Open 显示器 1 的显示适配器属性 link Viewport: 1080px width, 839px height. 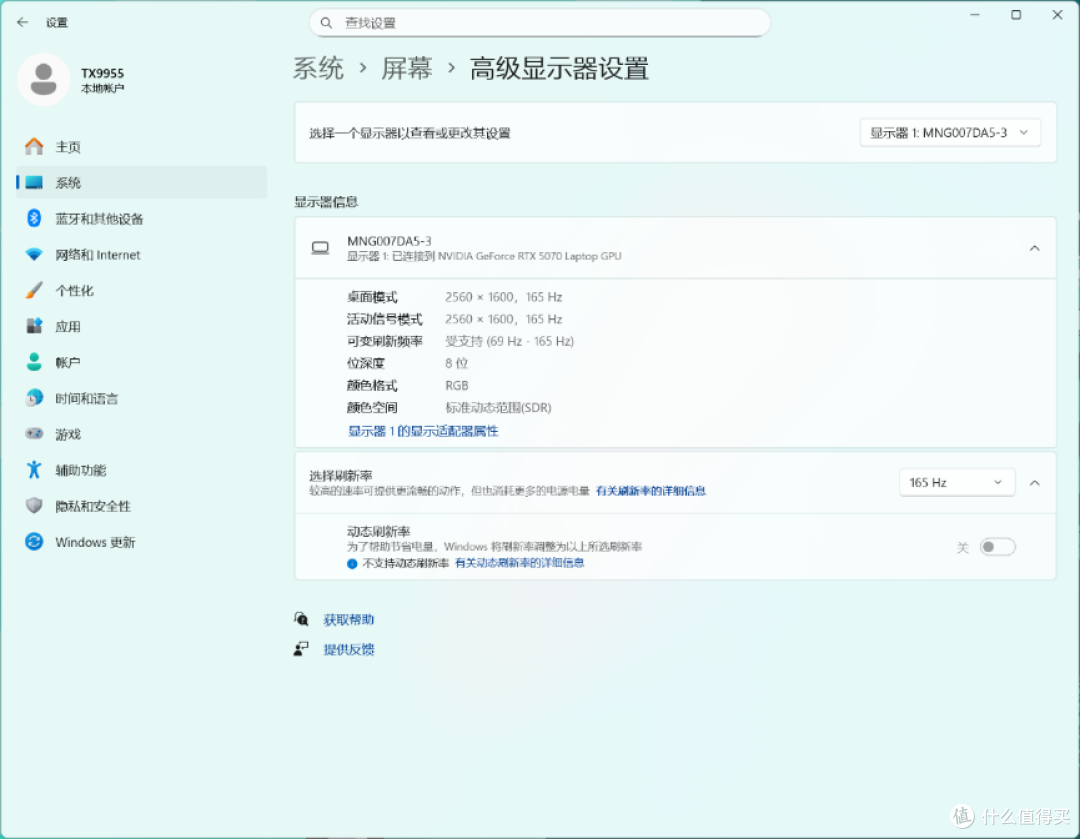pyautogui.click(x=423, y=431)
